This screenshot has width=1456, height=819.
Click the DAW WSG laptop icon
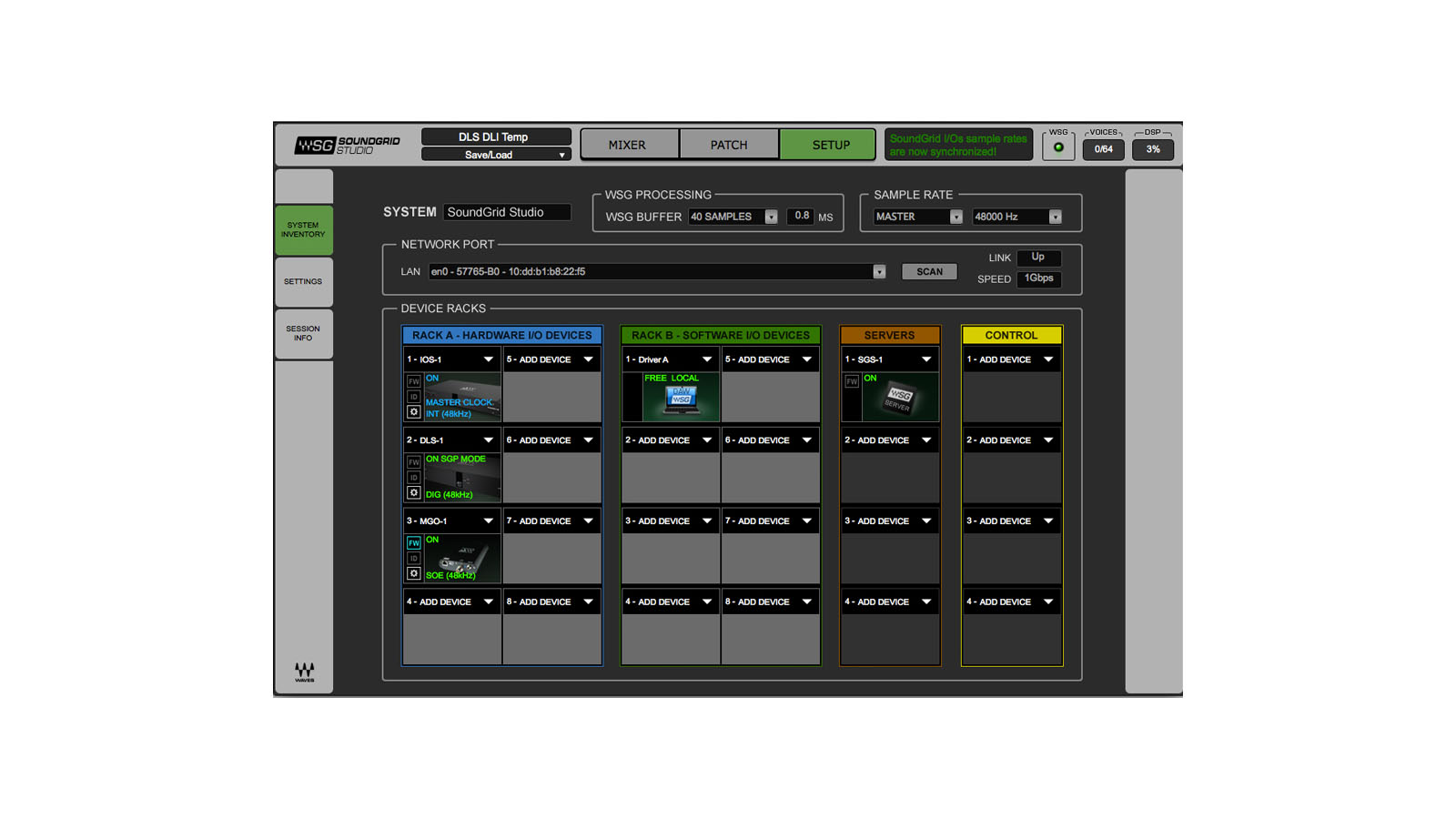[x=681, y=399]
